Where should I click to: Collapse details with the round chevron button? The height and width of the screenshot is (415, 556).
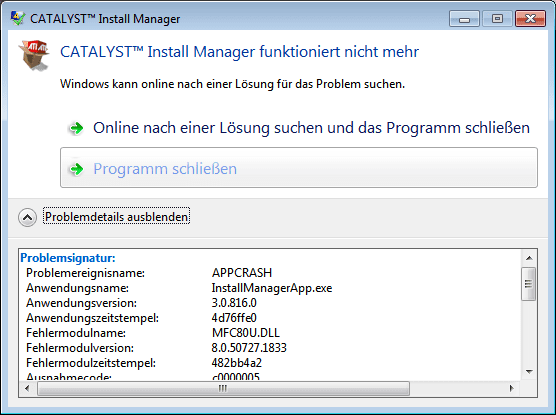click(x=27, y=217)
